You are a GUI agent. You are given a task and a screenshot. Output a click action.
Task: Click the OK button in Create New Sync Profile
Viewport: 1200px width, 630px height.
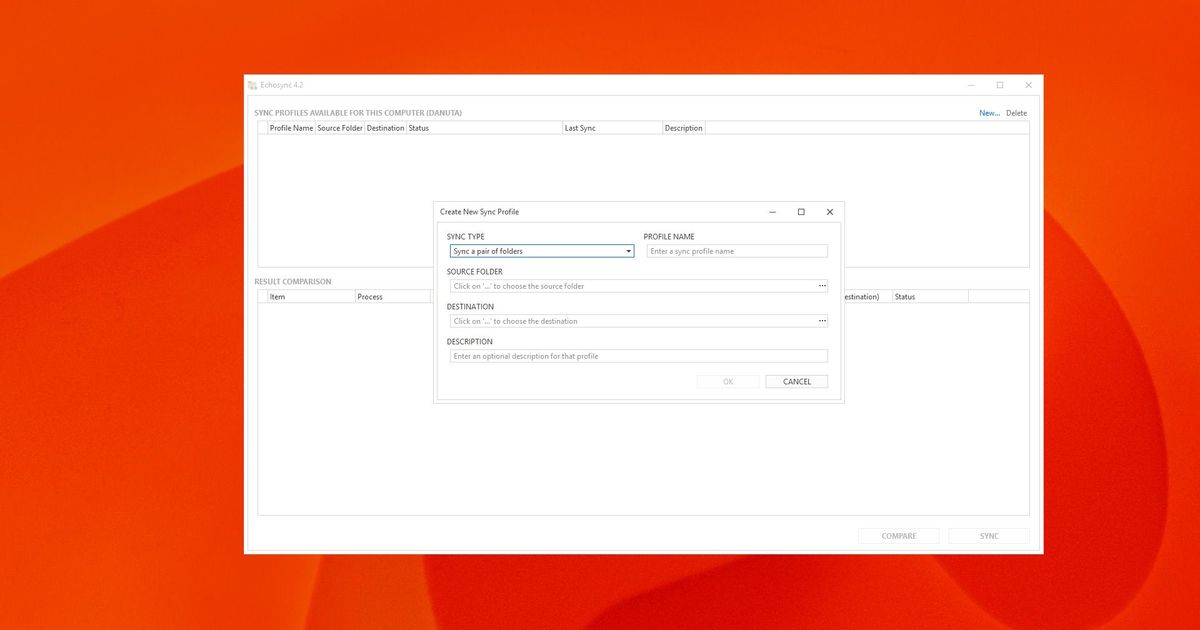[x=728, y=381]
